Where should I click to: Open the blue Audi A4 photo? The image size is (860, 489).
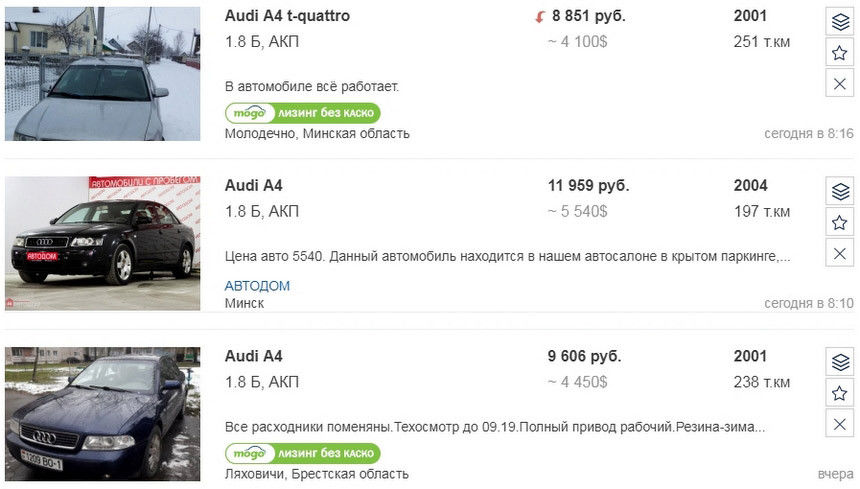[103, 414]
